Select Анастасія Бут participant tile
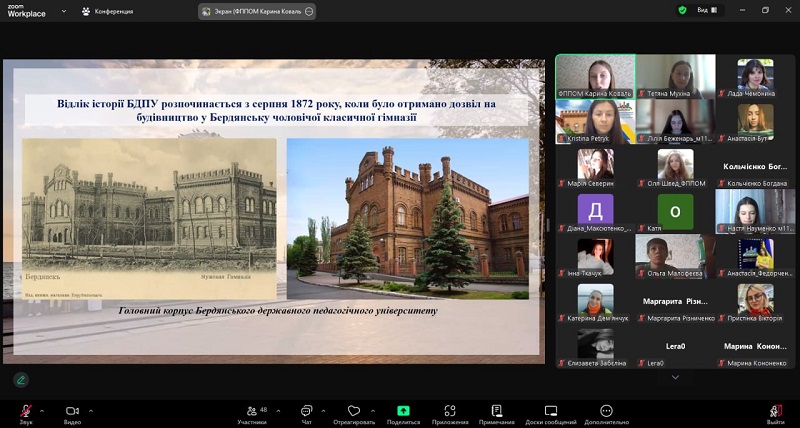 756,121
